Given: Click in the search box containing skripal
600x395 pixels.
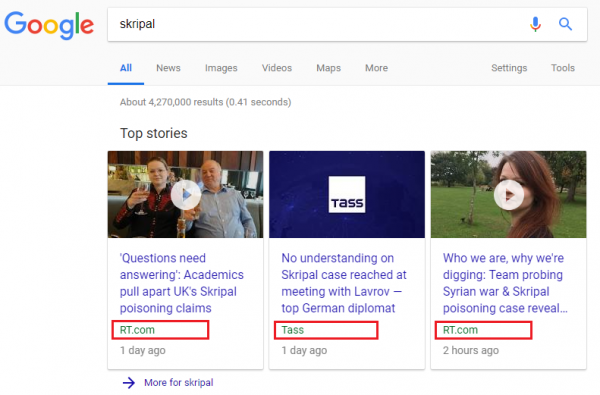Looking at the screenshot, I should point(318,24).
